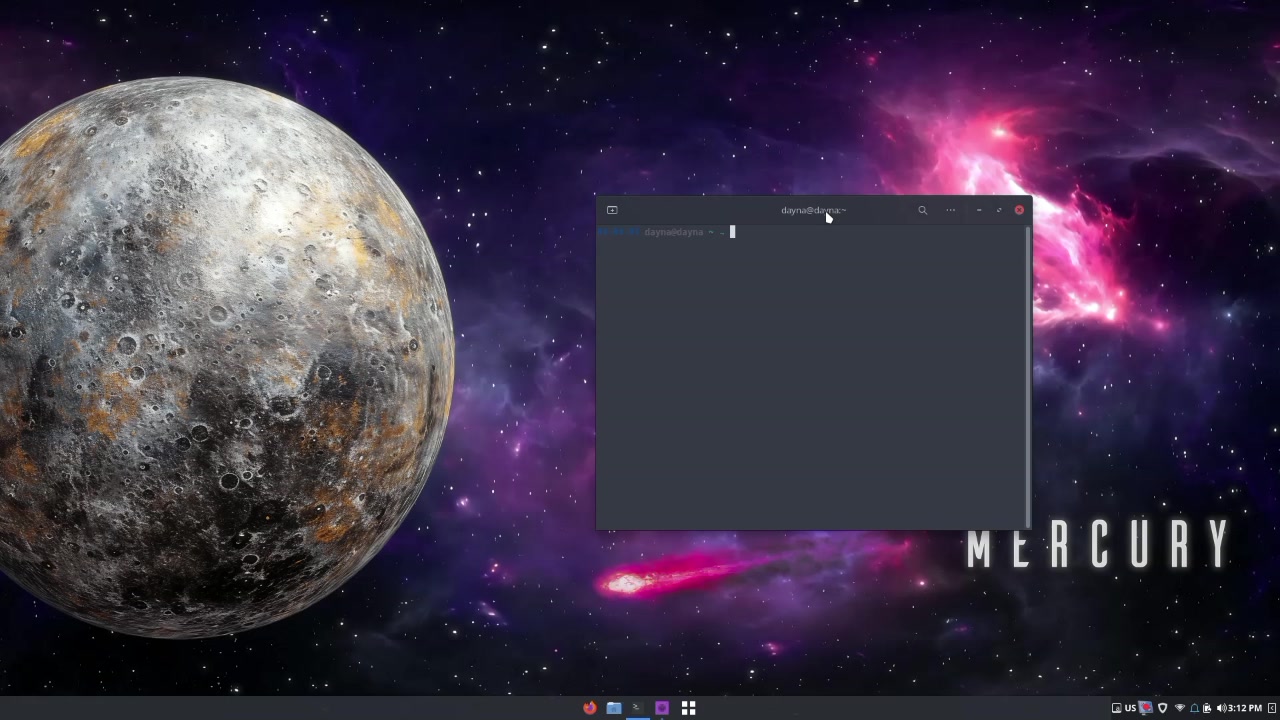Viewport: 1280px width, 720px height.
Task: Open a new terminal tab
Action: (612, 210)
